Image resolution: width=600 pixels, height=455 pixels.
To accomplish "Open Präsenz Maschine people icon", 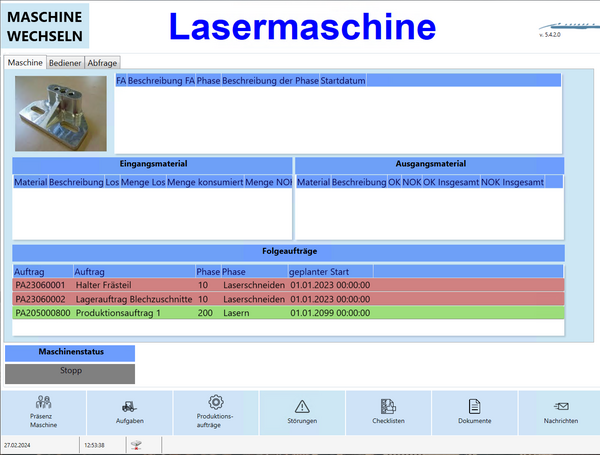I will click(43, 402).
